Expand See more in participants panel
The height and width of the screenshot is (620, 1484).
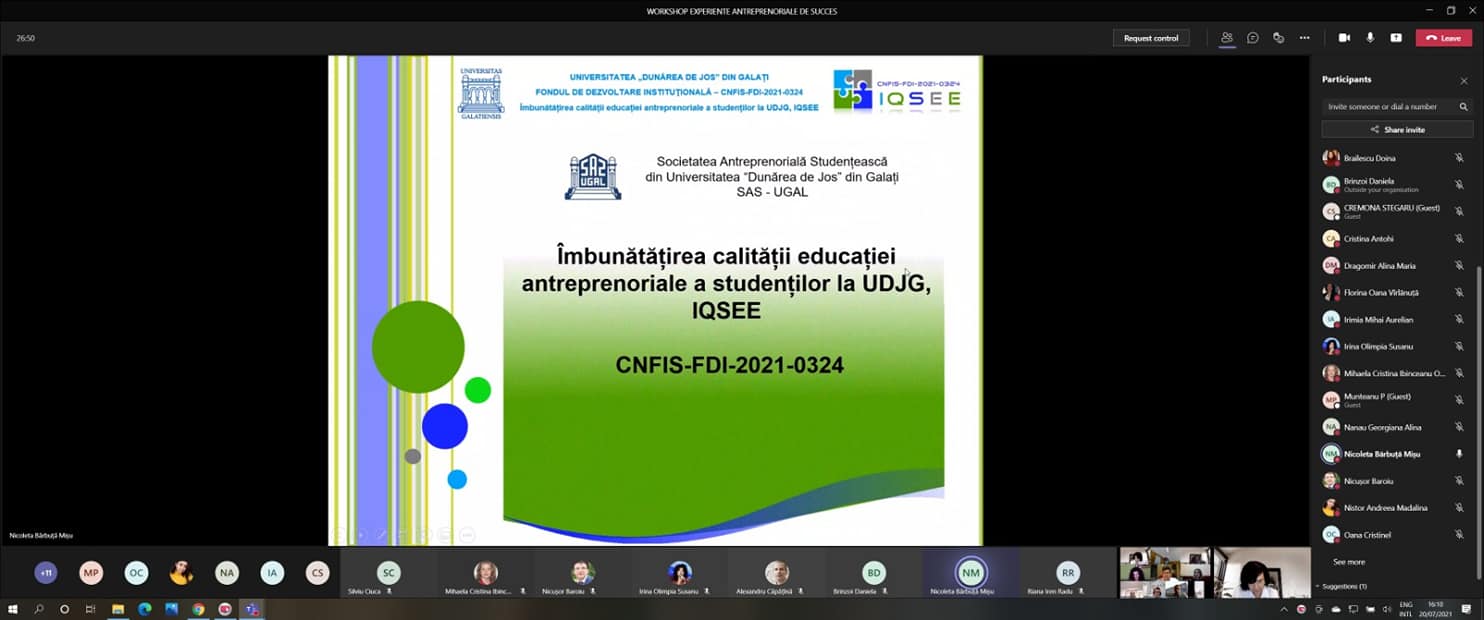[1349, 562]
